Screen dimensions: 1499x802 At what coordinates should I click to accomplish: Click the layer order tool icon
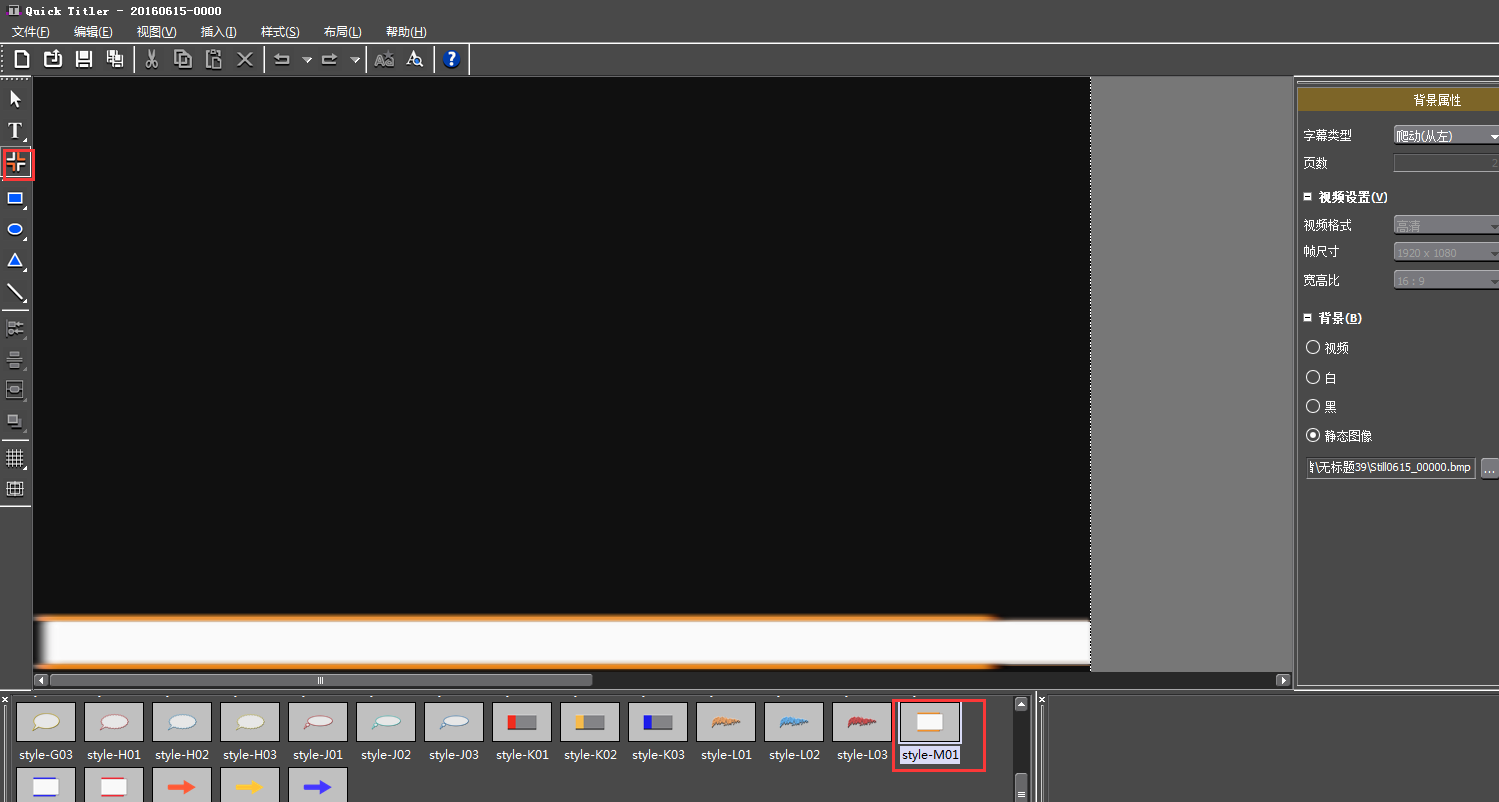(16, 422)
